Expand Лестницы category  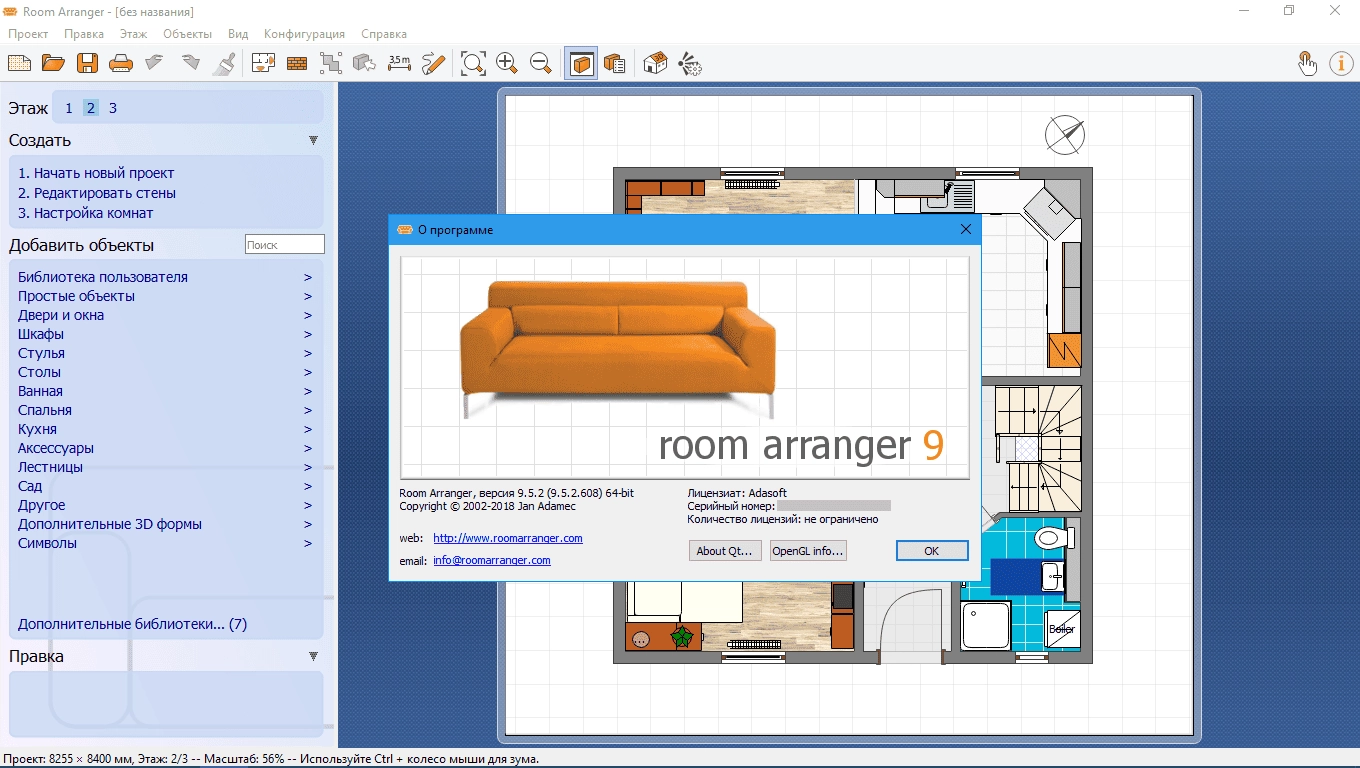tap(165, 467)
